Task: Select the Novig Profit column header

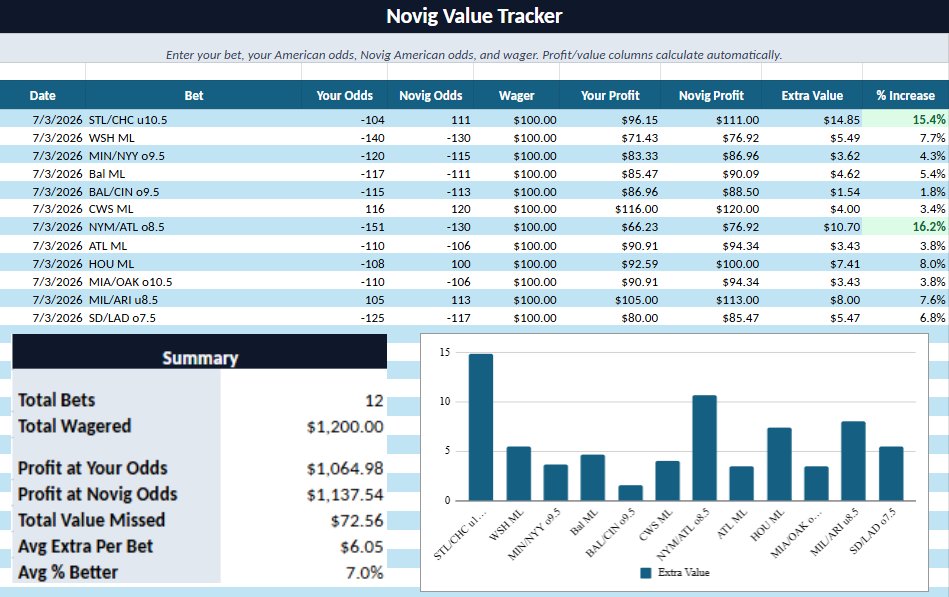Action: tap(711, 95)
